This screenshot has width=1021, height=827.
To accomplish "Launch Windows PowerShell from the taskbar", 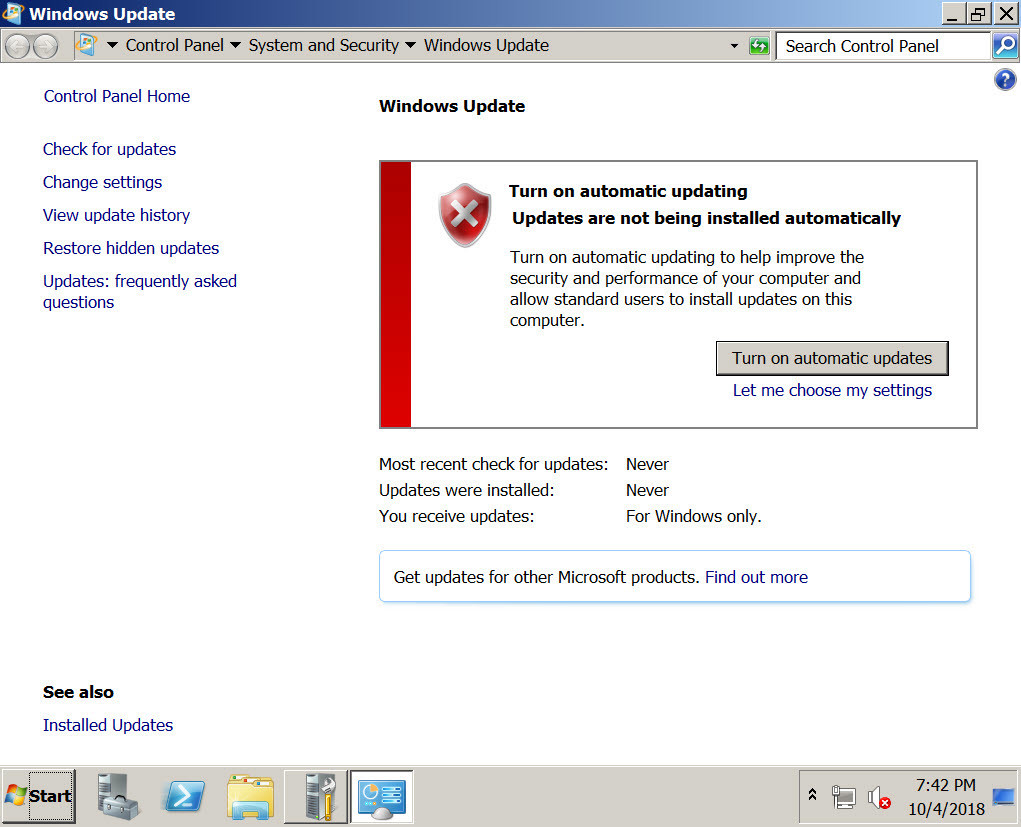I will coord(184,796).
